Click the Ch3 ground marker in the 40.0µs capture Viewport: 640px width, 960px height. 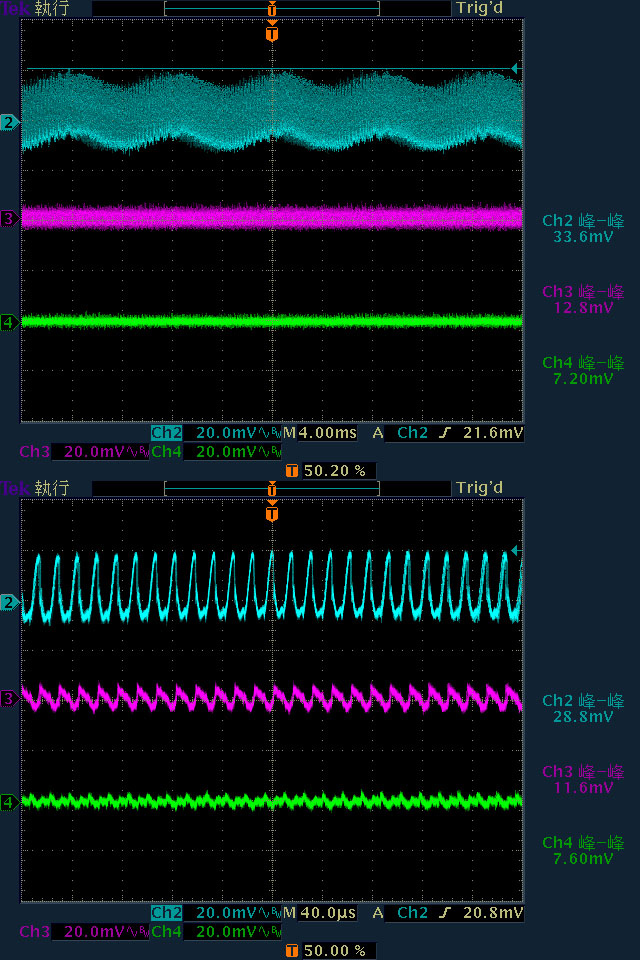[x=9, y=698]
